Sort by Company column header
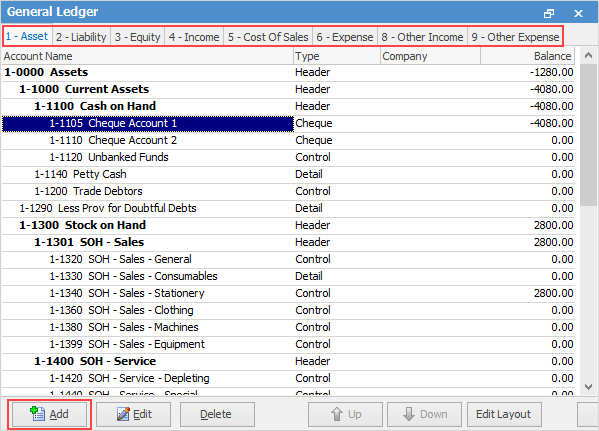 (430, 56)
